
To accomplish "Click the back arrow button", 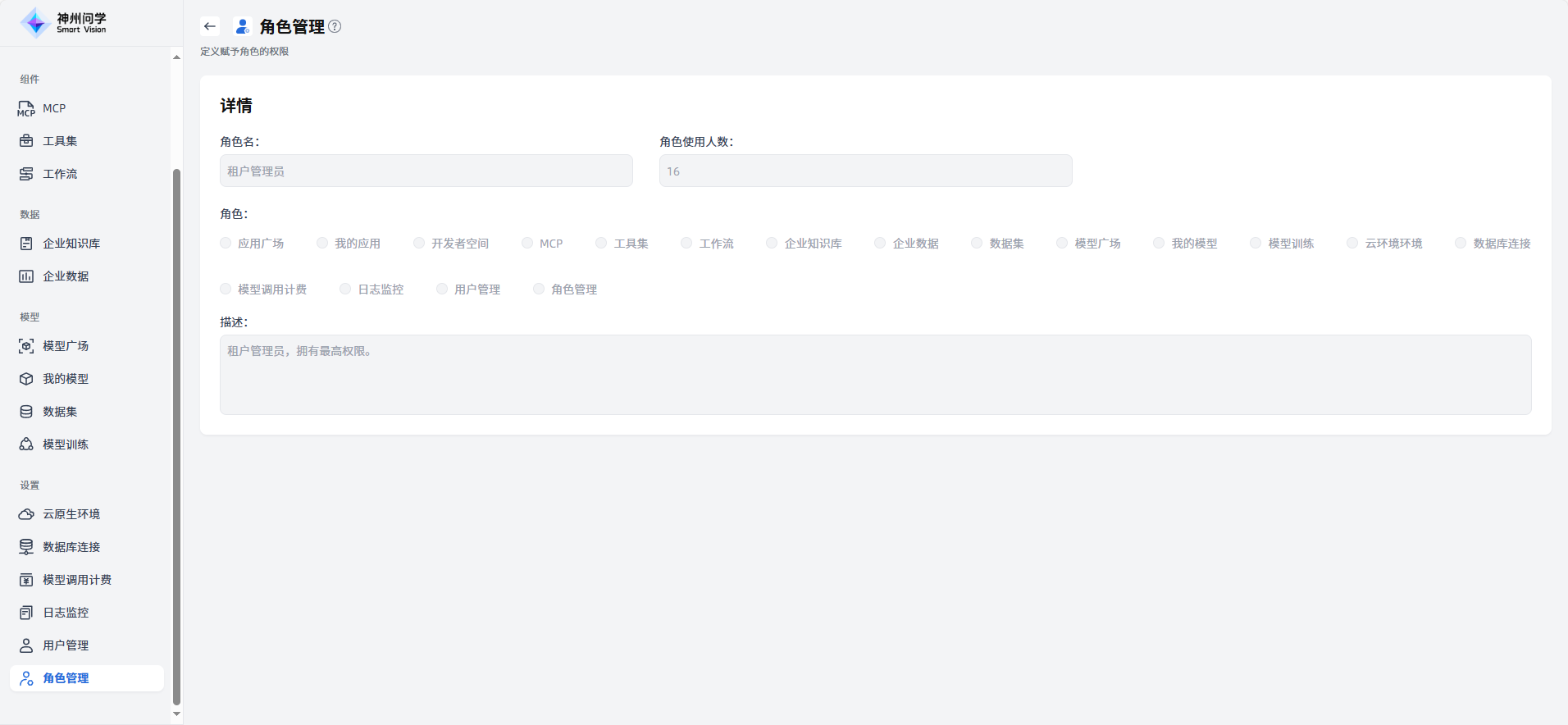I will coord(210,26).
